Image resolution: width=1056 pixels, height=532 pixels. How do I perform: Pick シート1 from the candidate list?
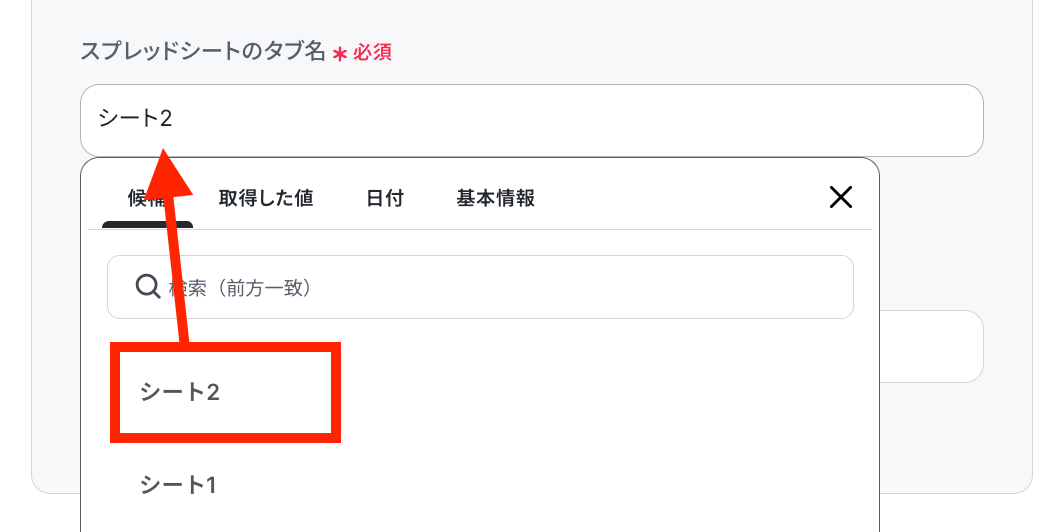(x=178, y=485)
